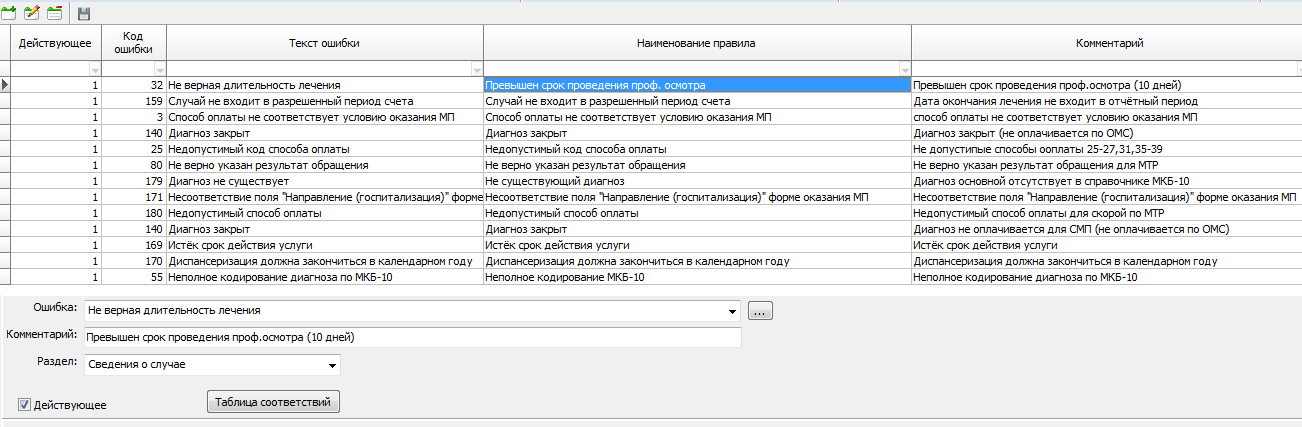Click the delete record icon
Viewport: 1302px width, 427px height.
click(53, 12)
